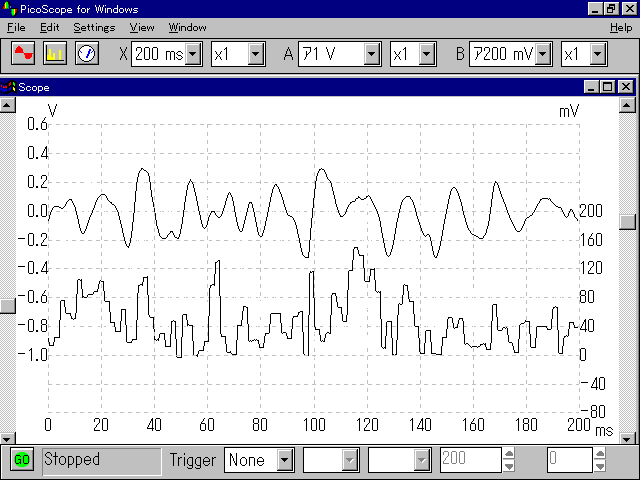Open the Window menu
640x480 pixels.
pos(187,27)
